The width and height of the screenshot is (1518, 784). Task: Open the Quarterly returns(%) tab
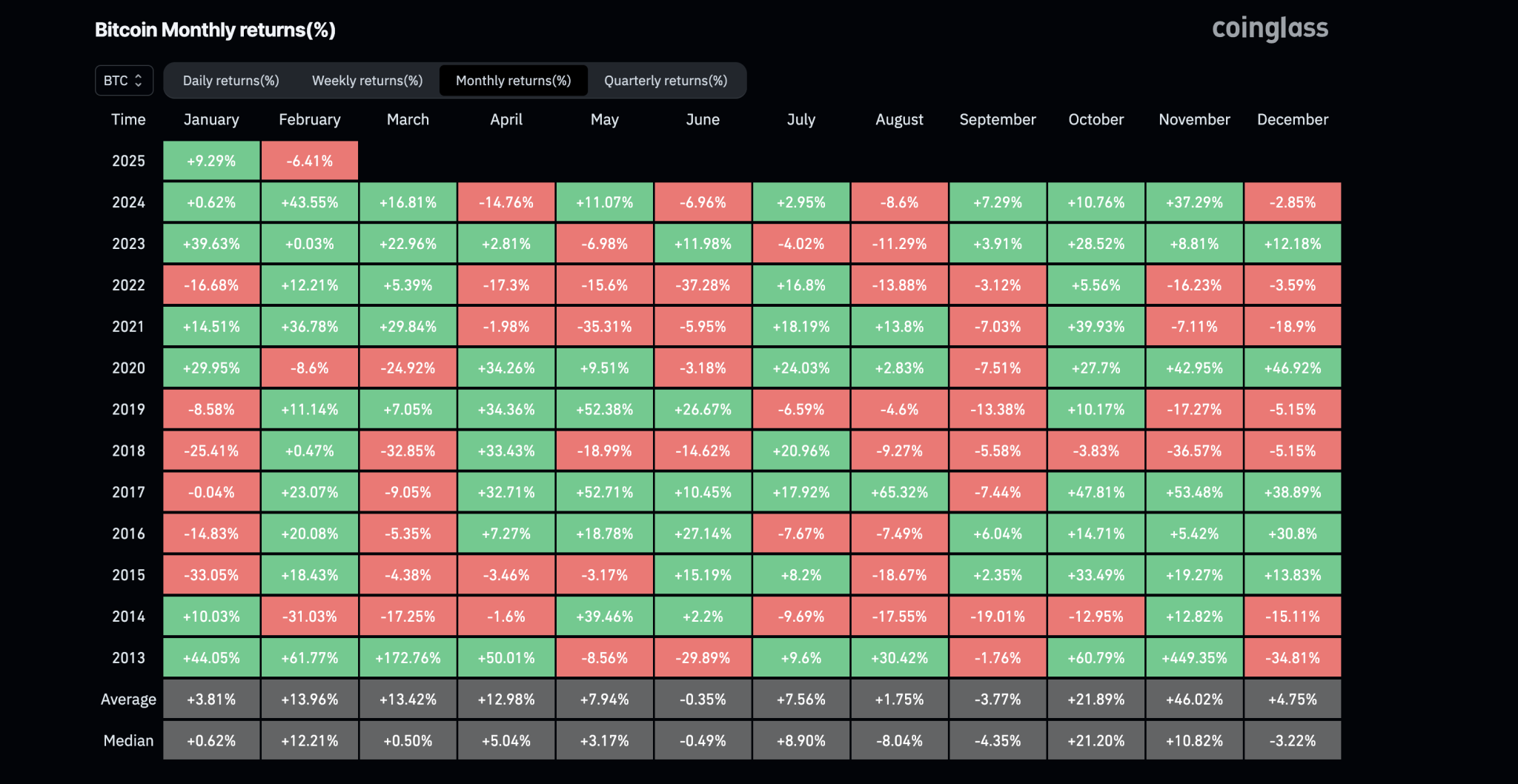(x=665, y=81)
